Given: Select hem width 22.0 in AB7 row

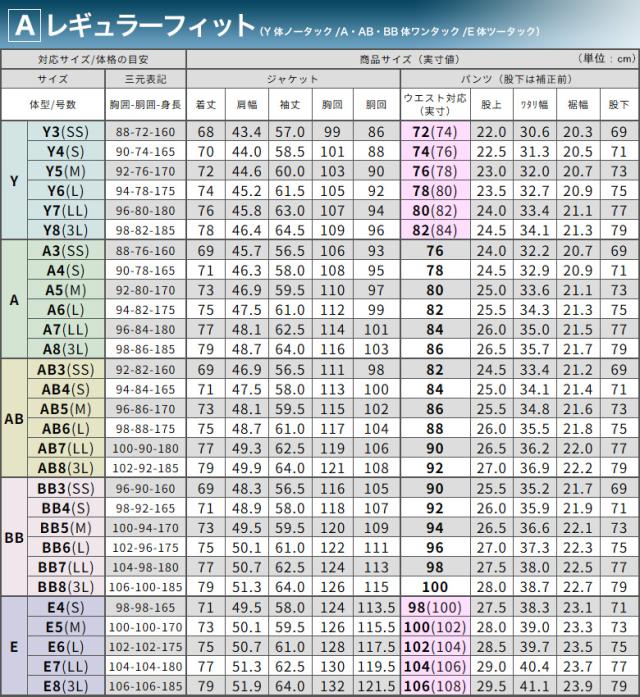Looking at the screenshot, I should 578,449.
